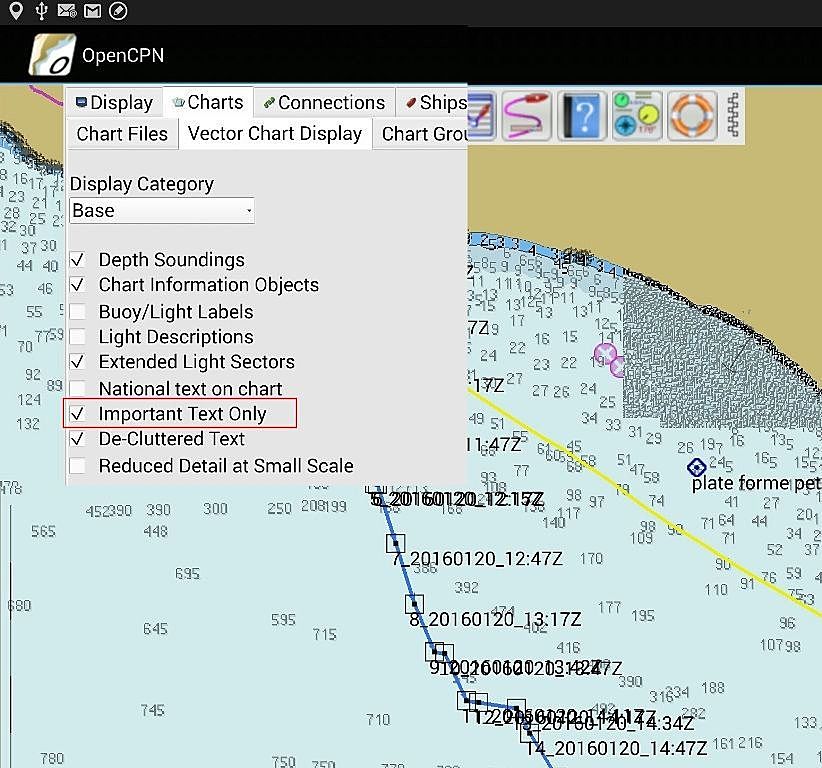
Task: Open the mail notification with badge
Action: (x=67, y=10)
